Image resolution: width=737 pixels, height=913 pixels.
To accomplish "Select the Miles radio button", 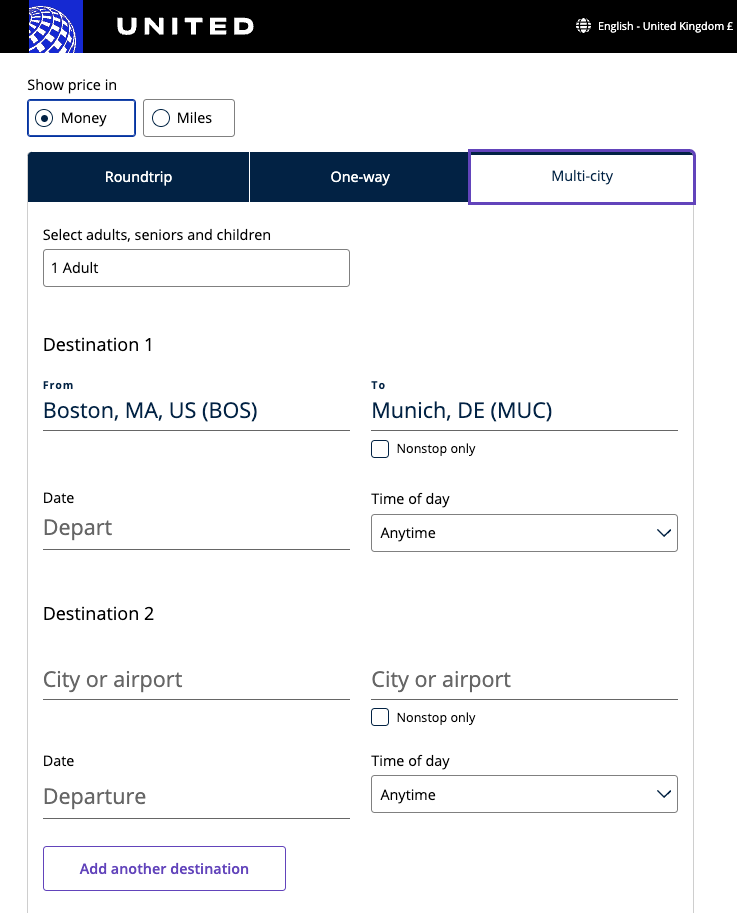I will [160, 117].
